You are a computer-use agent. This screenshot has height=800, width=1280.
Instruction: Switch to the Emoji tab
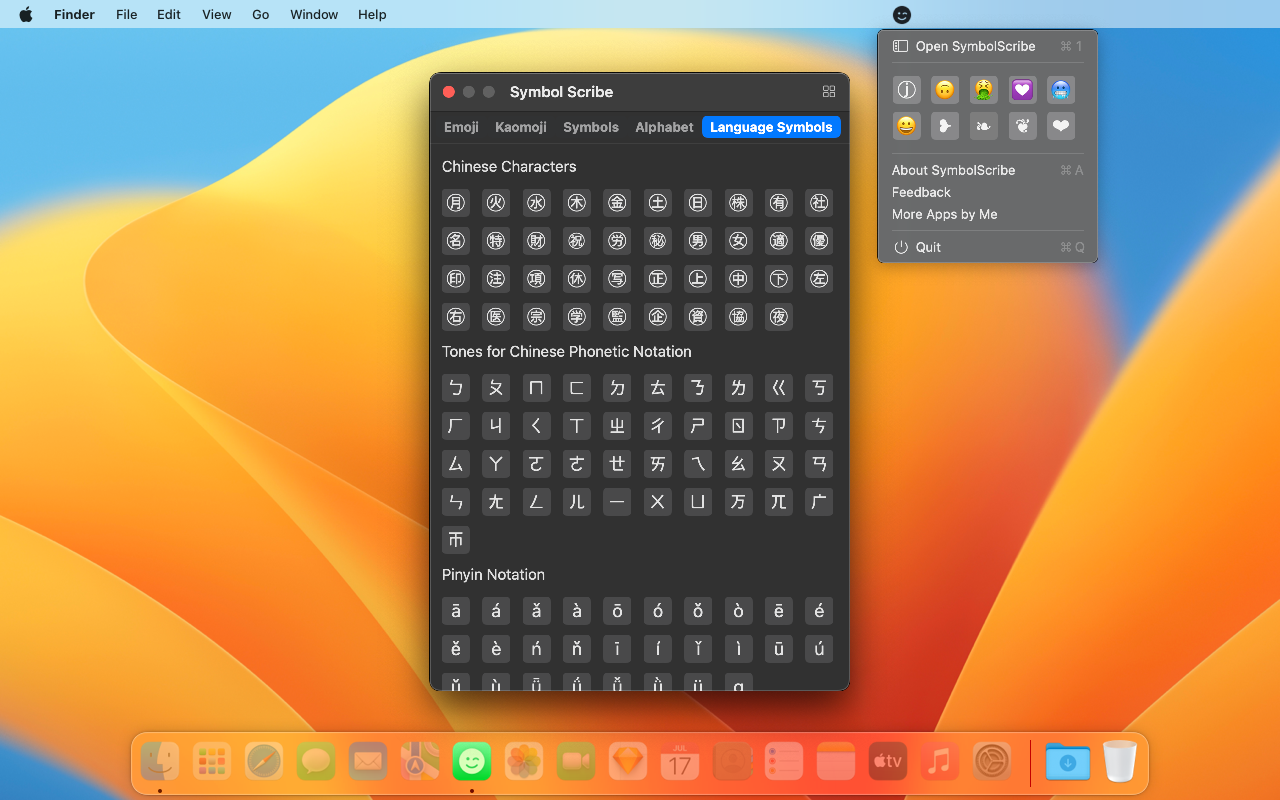[x=461, y=127]
